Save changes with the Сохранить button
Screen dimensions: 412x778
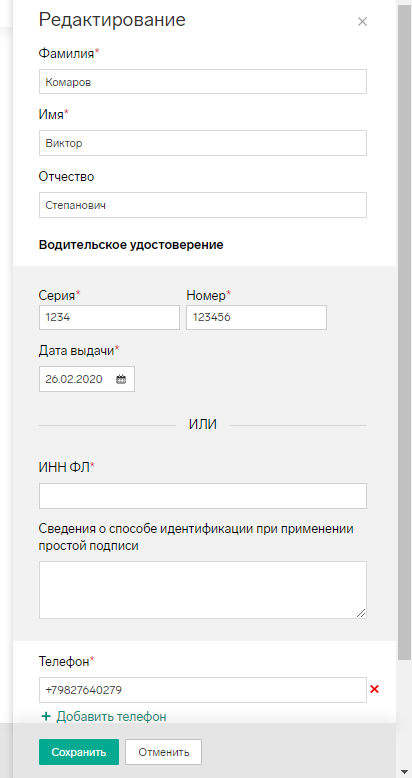point(79,752)
